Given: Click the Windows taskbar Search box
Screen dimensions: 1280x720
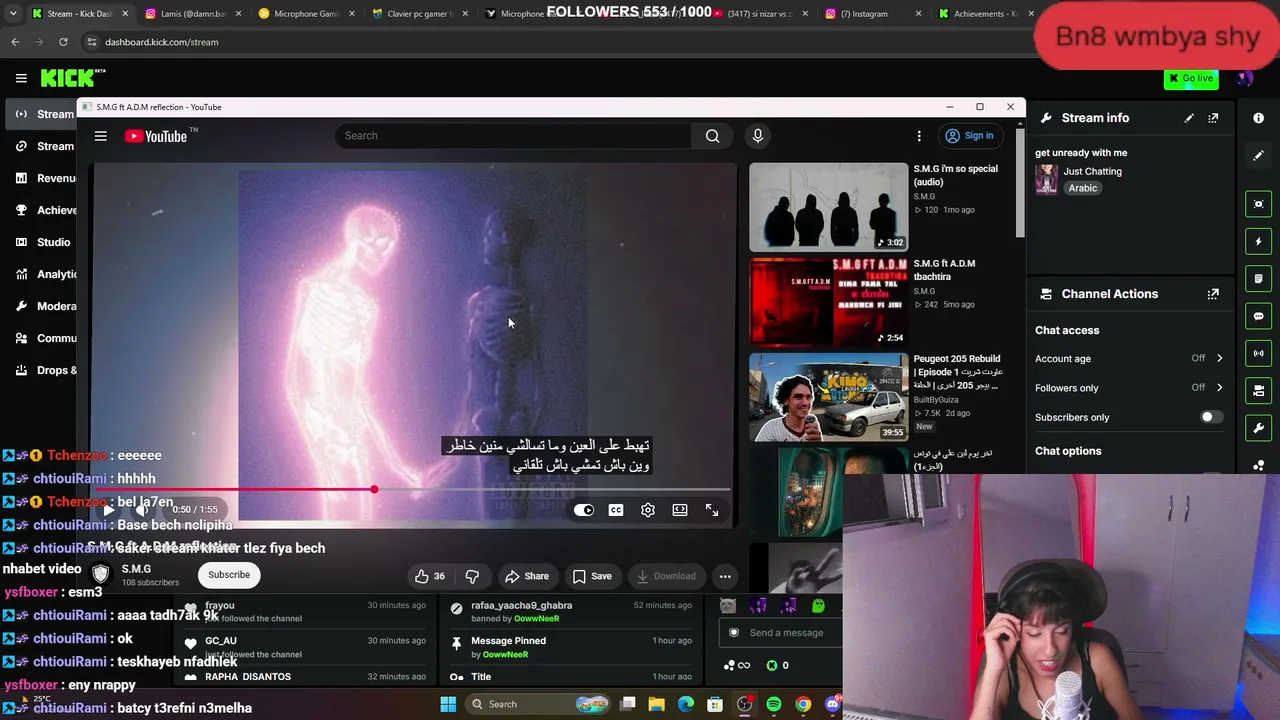Looking at the screenshot, I should [x=540, y=704].
